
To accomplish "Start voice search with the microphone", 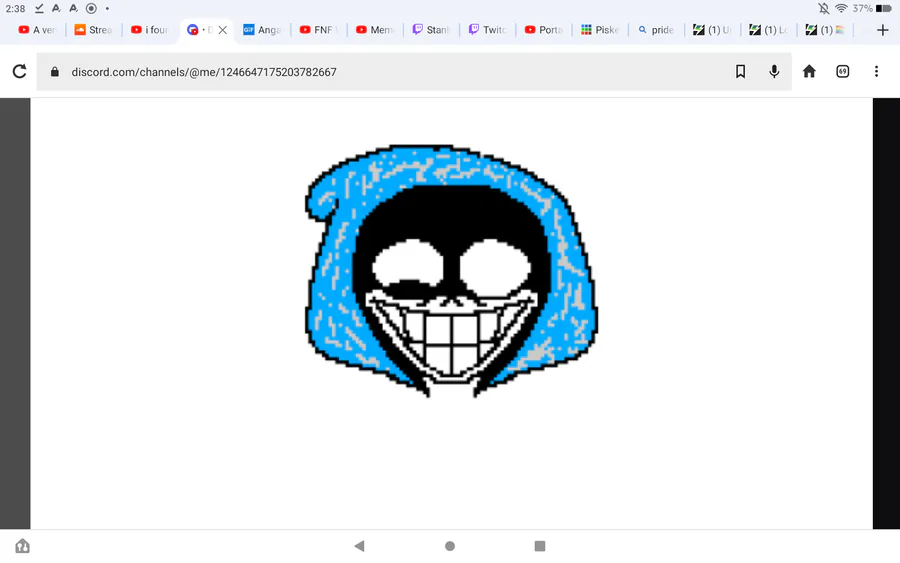I will 774,72.
